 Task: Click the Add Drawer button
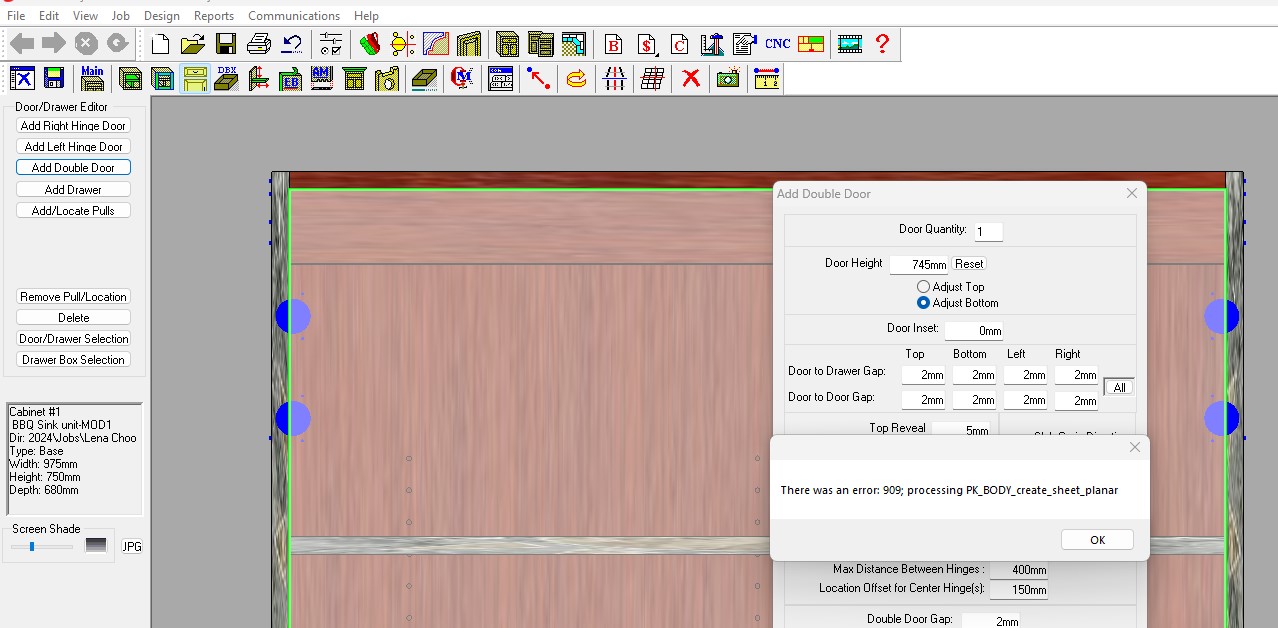pyautogui.click(x=73, y=190)
